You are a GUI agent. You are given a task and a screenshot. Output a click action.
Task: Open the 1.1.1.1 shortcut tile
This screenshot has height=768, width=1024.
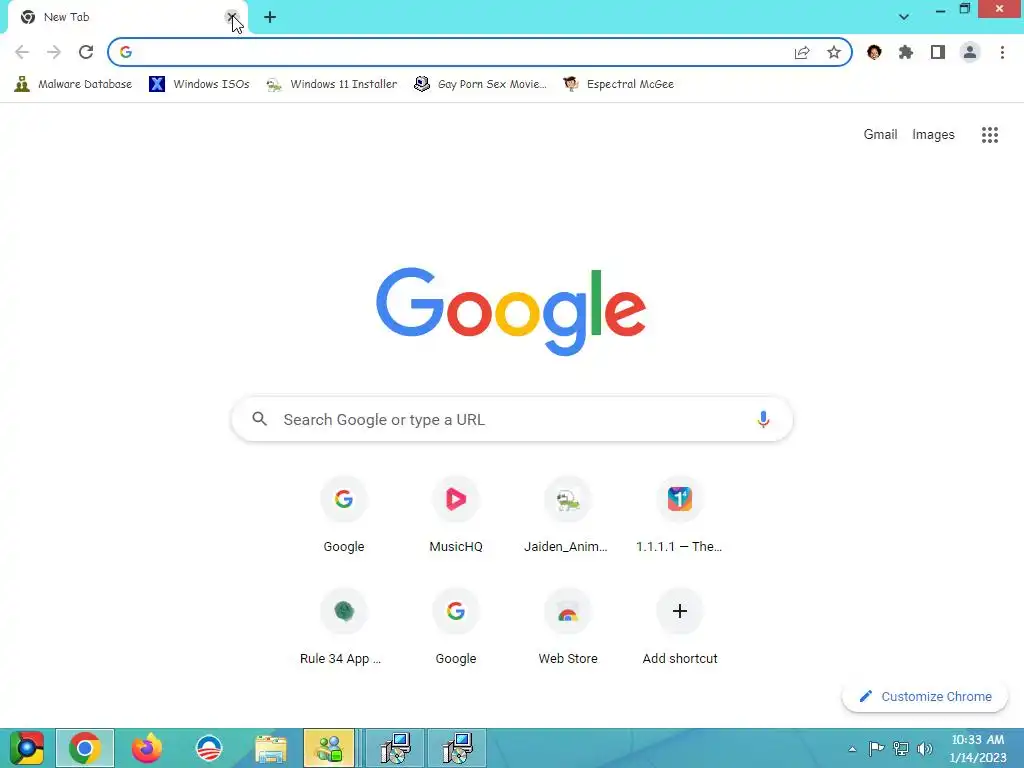[x=679, y=516]
